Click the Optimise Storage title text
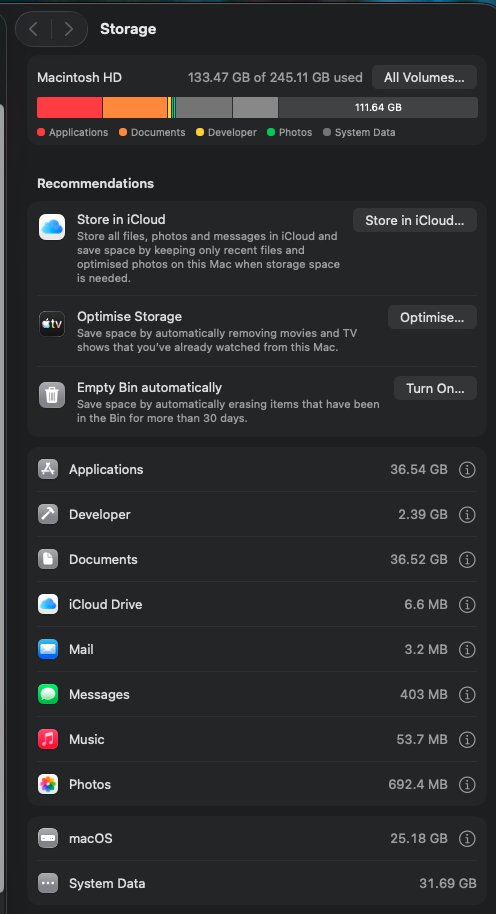This screenshot has width=496, height=914. (129, 317)
